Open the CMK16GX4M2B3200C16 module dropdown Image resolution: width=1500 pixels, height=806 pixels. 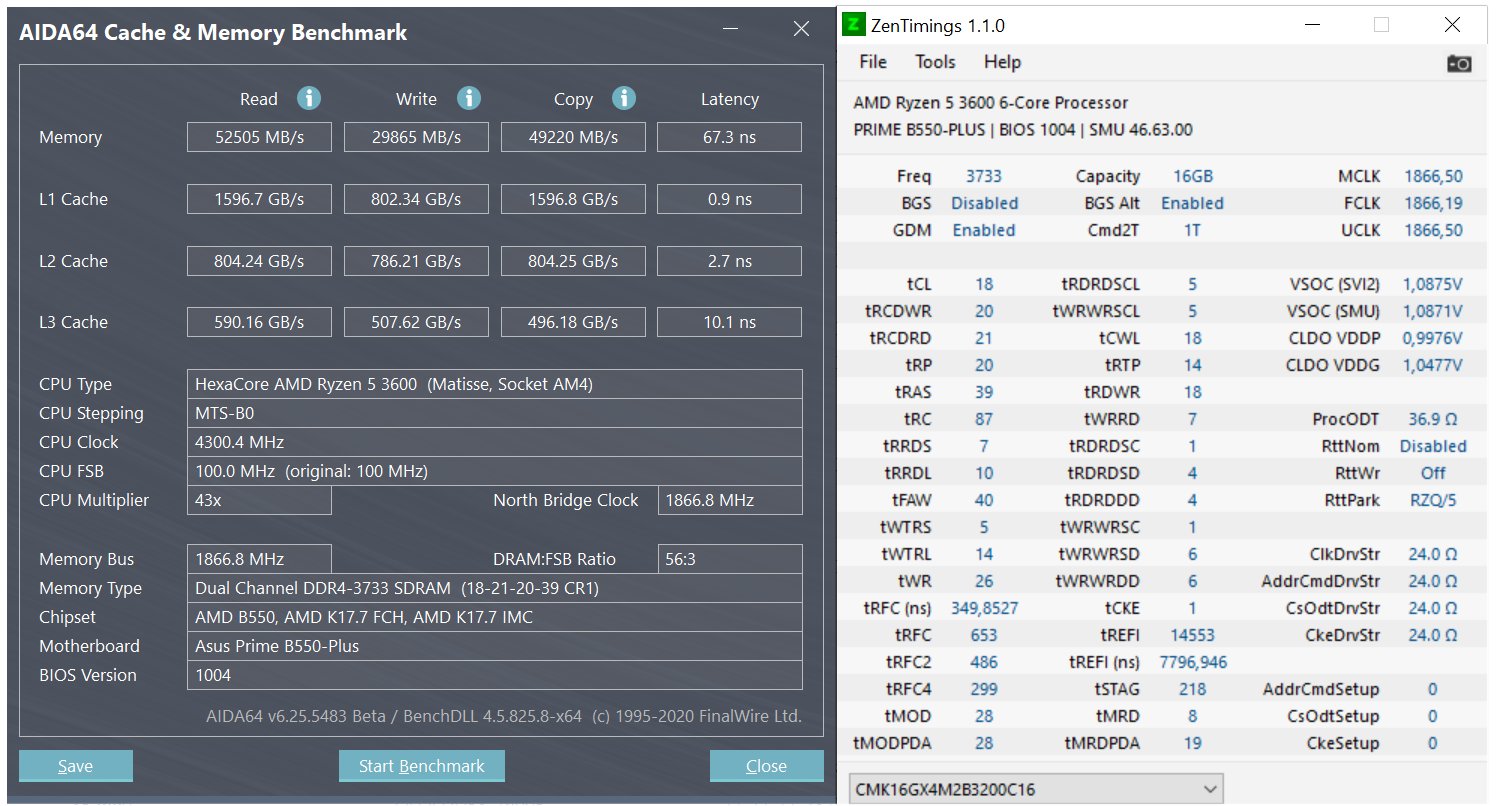pyautogui.click(x=1036, y=789)
